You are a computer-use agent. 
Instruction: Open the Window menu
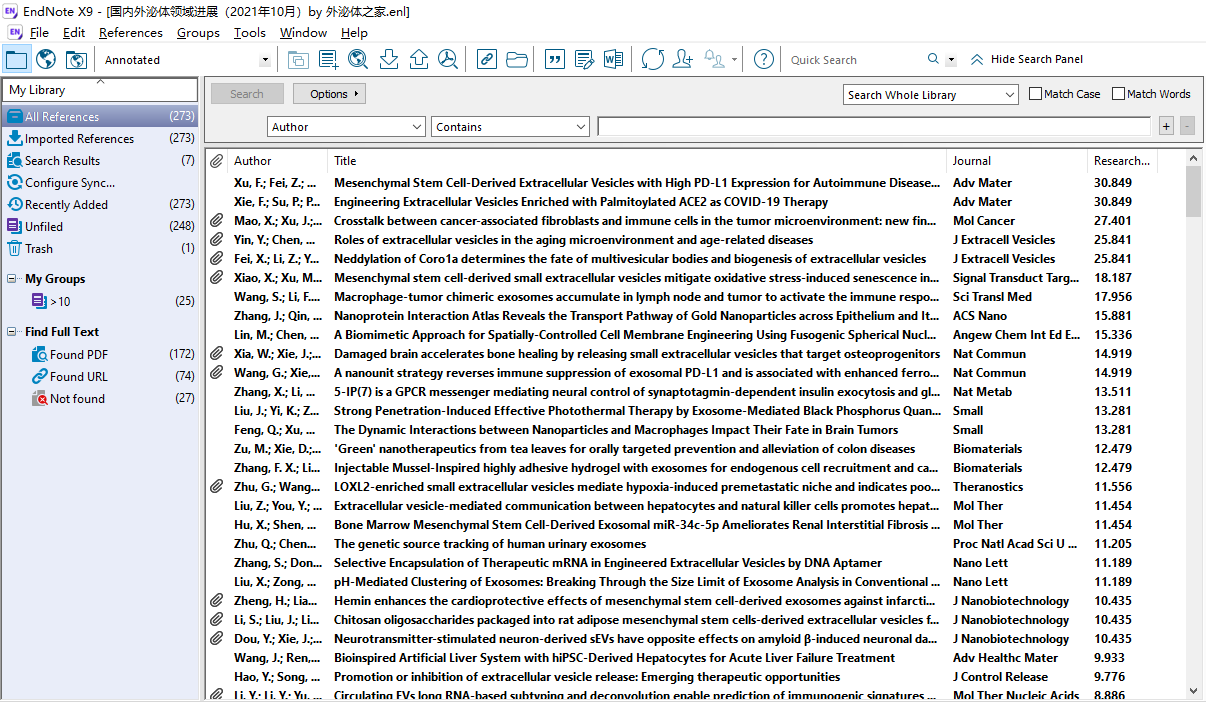pyautogui.click(x=303, y=32)
